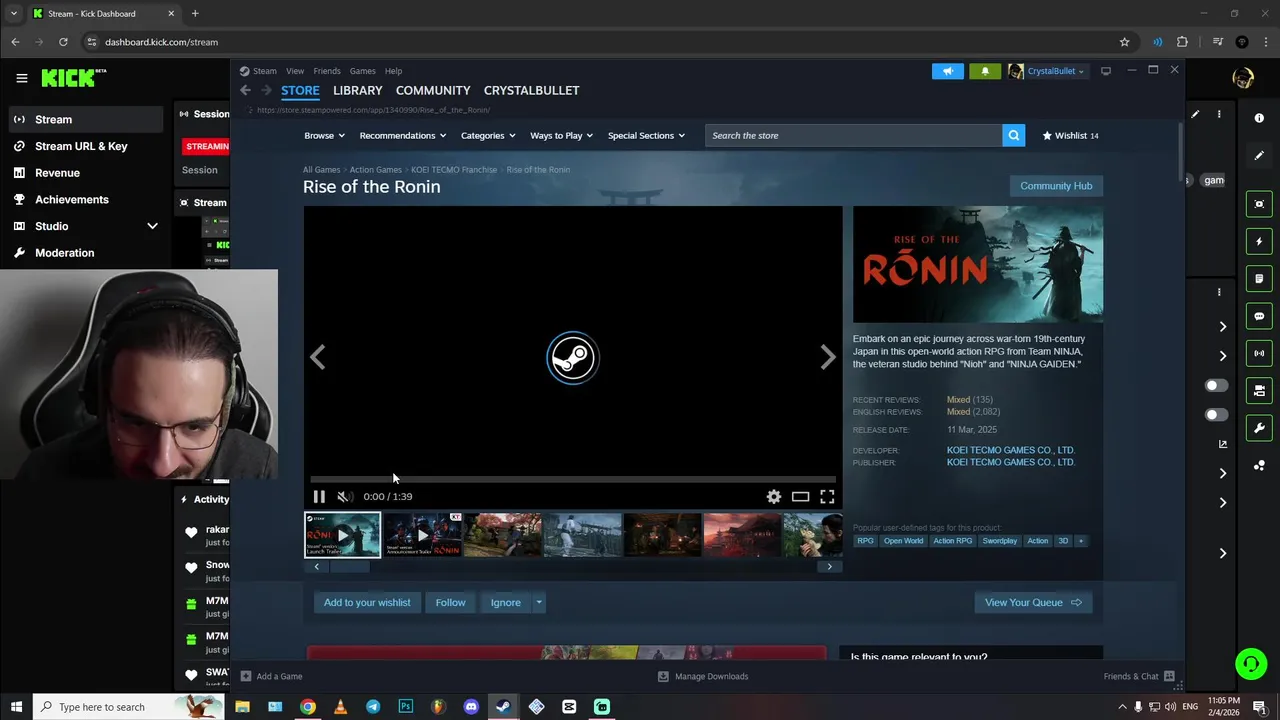
Task: Click the Steam store search magnifier button
Action: pyautogui.click(x=1013, y=135)
